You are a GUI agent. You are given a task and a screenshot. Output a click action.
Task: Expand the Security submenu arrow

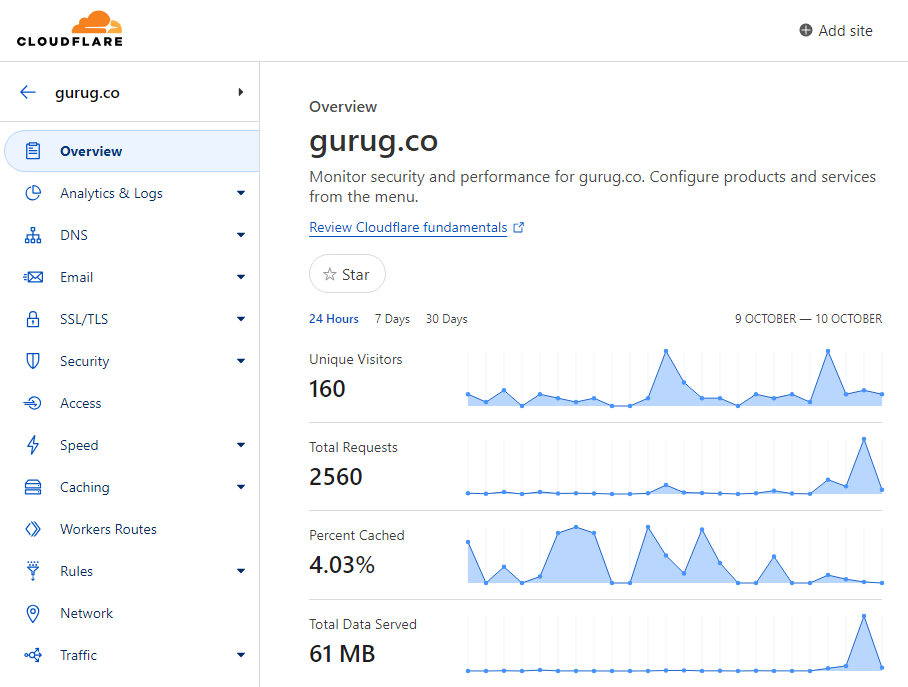(241, 361)
